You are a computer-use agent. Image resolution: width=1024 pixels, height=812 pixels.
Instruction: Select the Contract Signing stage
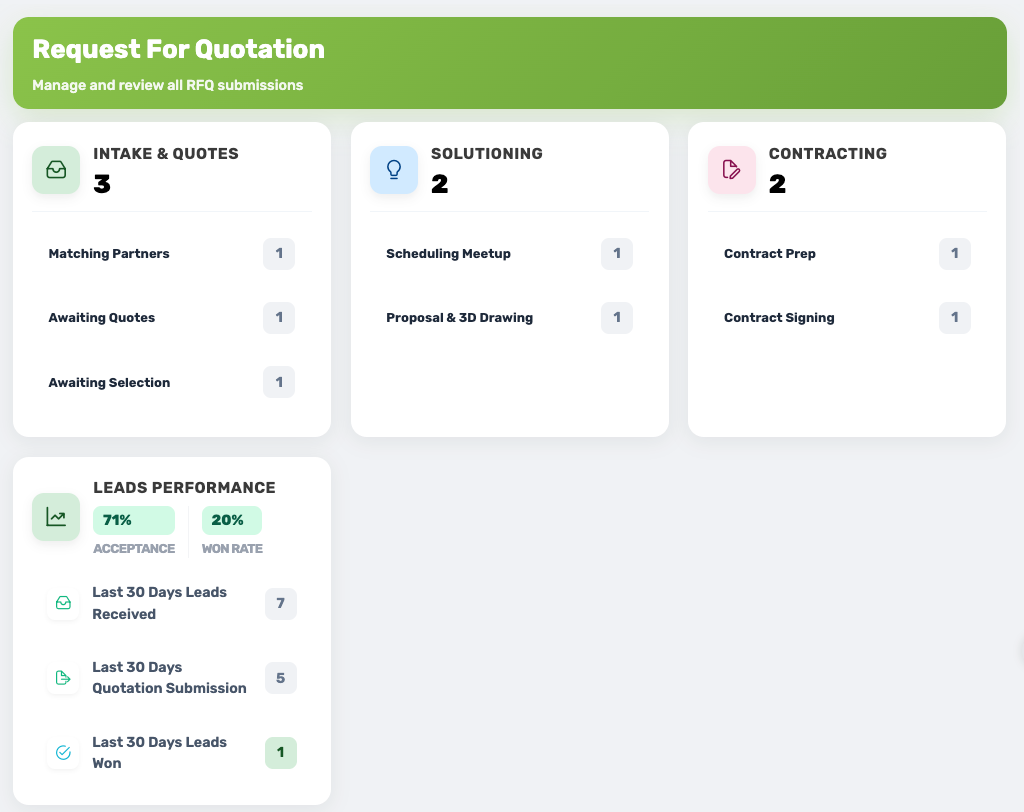point(779,318)
